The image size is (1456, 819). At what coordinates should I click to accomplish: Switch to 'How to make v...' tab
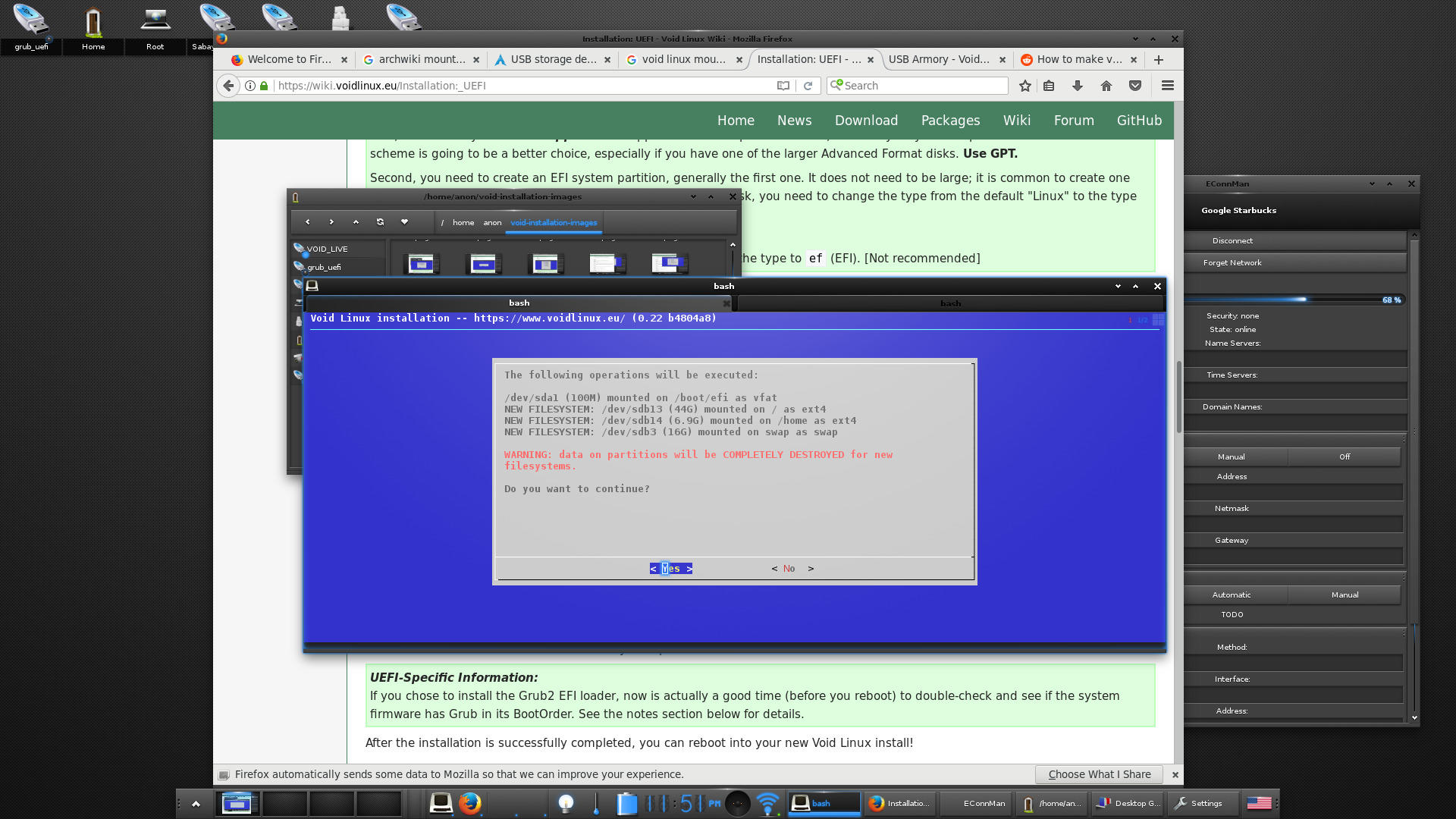pos(1080,60)
